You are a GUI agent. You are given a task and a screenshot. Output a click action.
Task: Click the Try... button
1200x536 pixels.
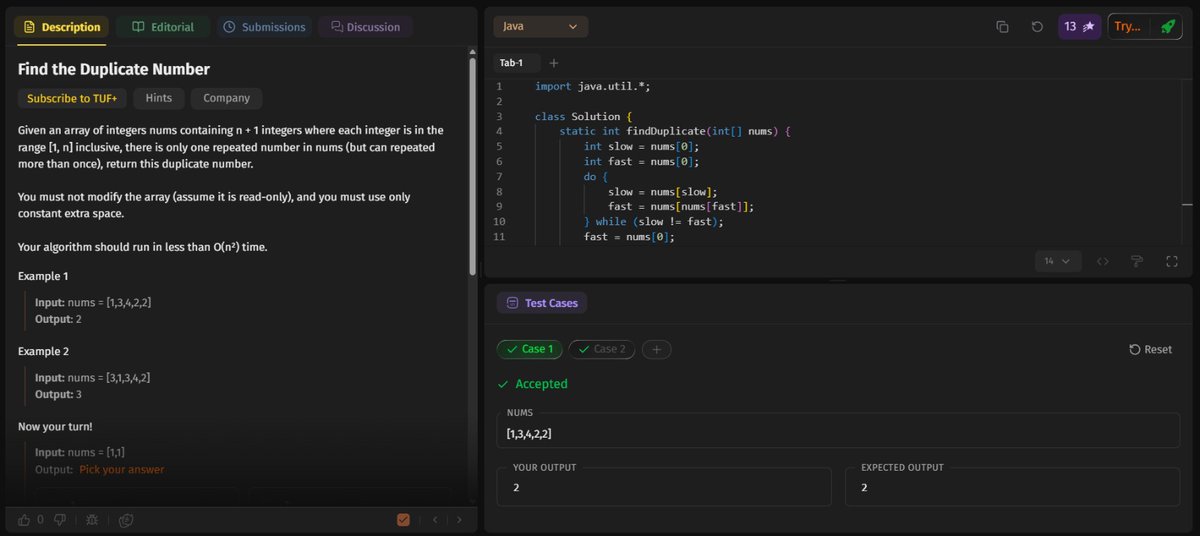pyautogui.click(x=1127, y=27)
